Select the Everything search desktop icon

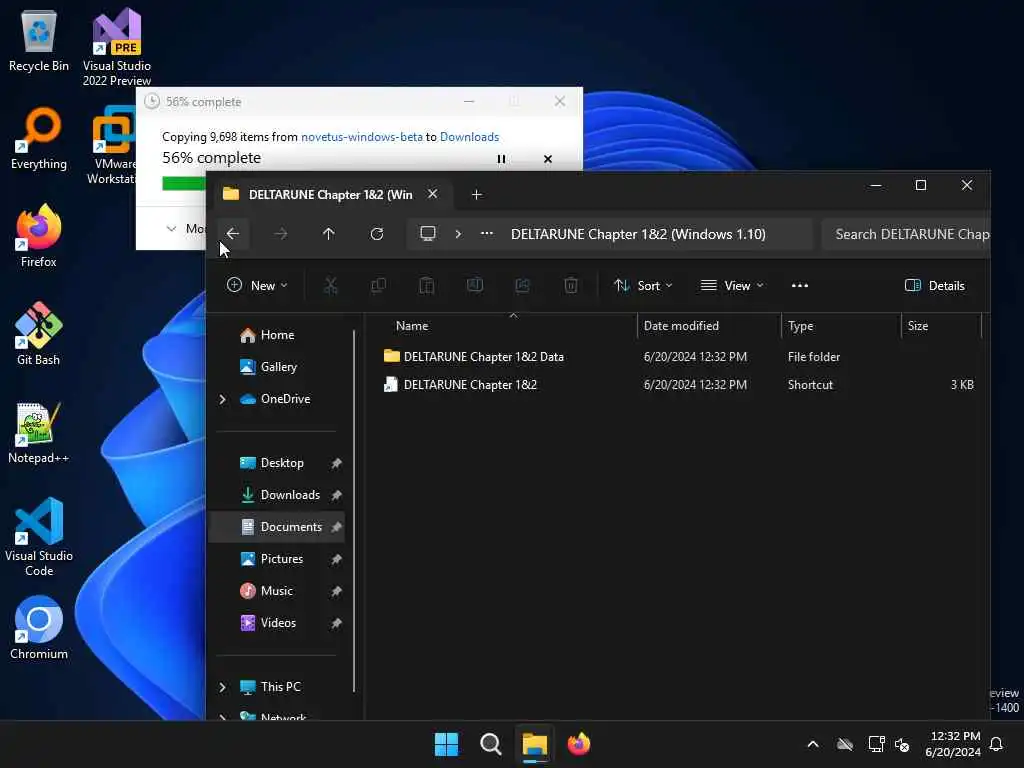coord(39,139)
